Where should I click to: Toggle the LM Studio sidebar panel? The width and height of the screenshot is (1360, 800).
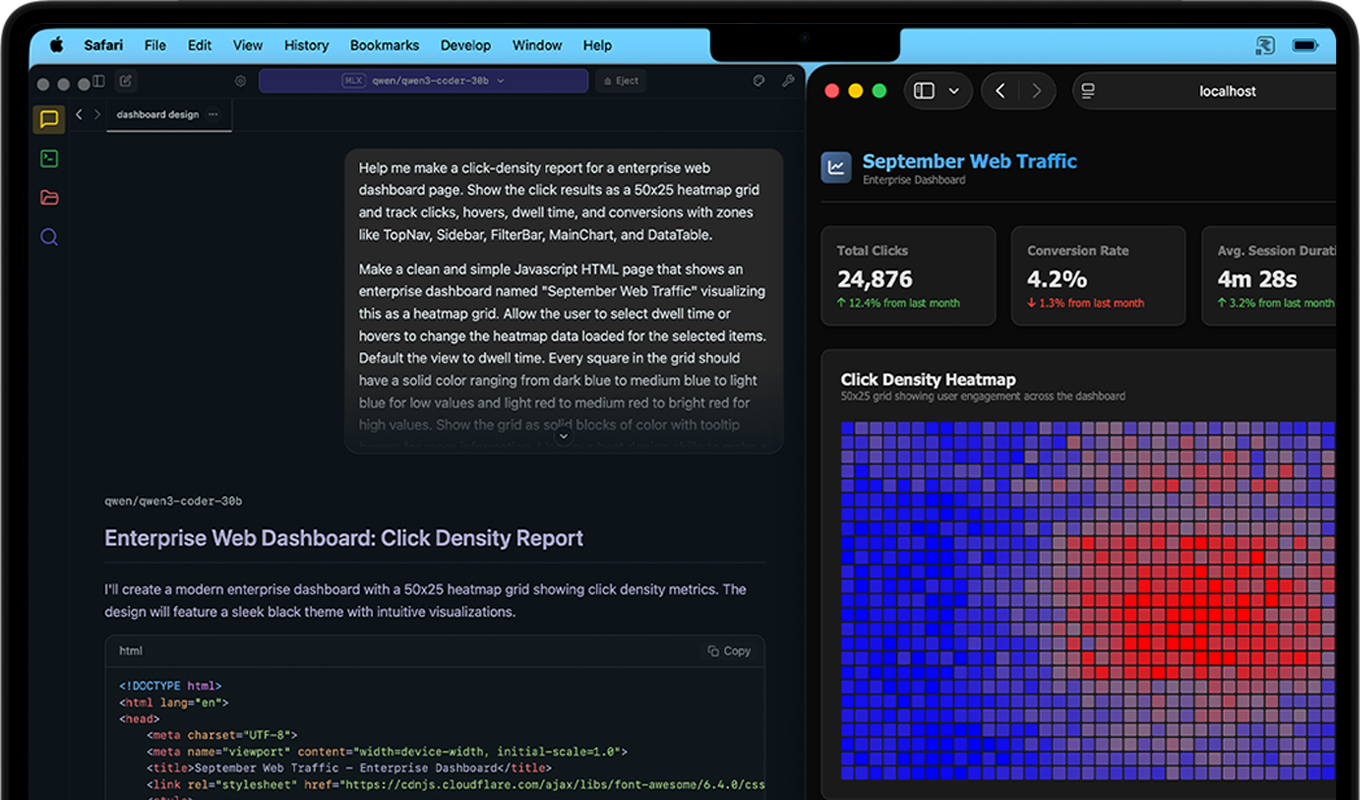click(x=98, y=81)
